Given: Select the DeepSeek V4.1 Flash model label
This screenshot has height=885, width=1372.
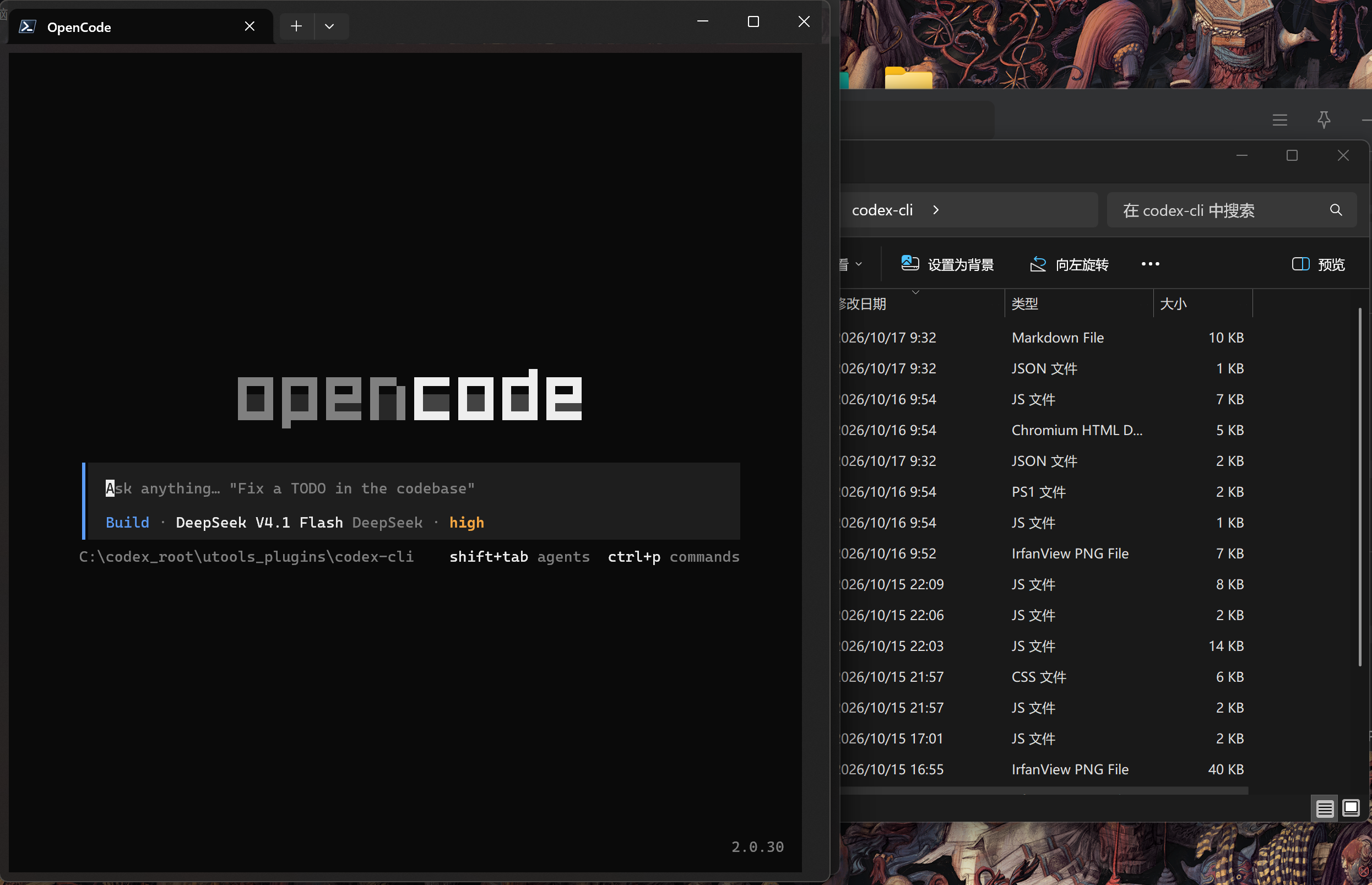Looking at the screenshot, I should coord(259,523).
